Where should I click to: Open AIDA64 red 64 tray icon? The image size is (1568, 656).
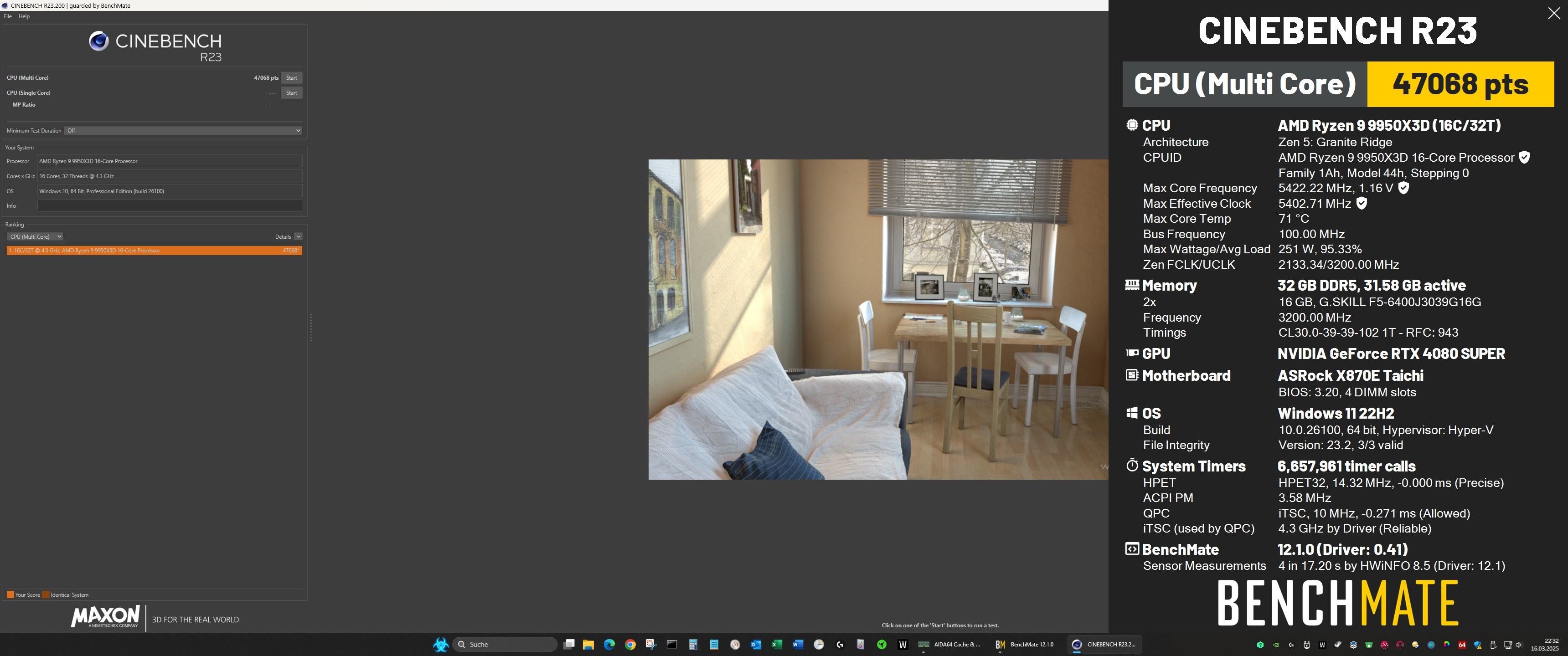tap(1462, 645)
